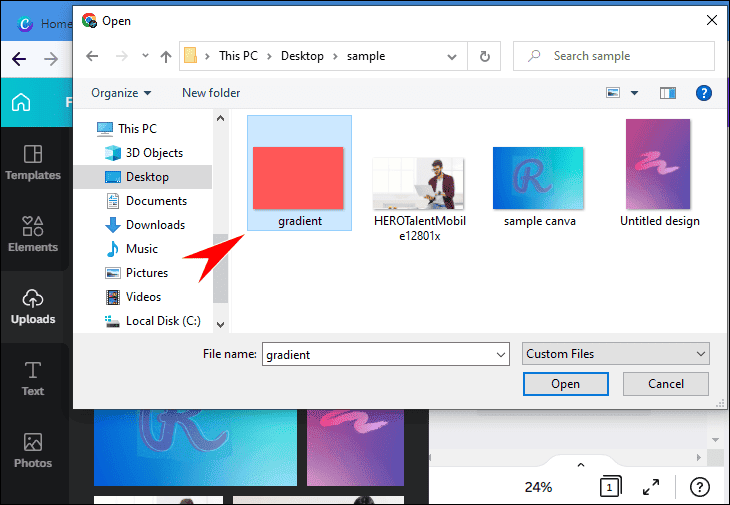730x505 pixels.
Task: Open Uploads in Canva sidebar
Action: tap(33, 306)
